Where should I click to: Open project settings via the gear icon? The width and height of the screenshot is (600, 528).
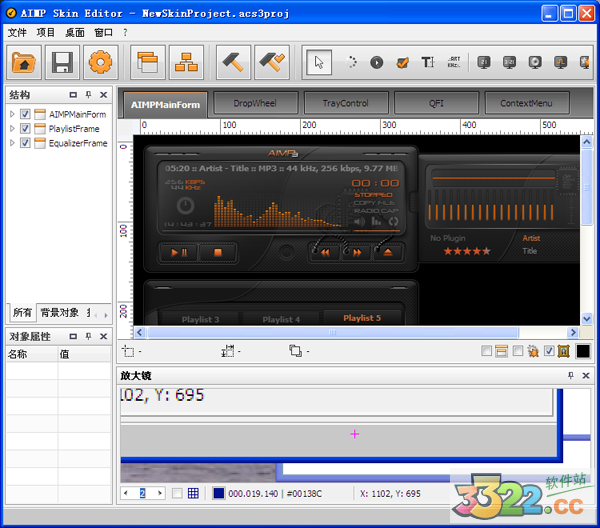pos(99,63)
